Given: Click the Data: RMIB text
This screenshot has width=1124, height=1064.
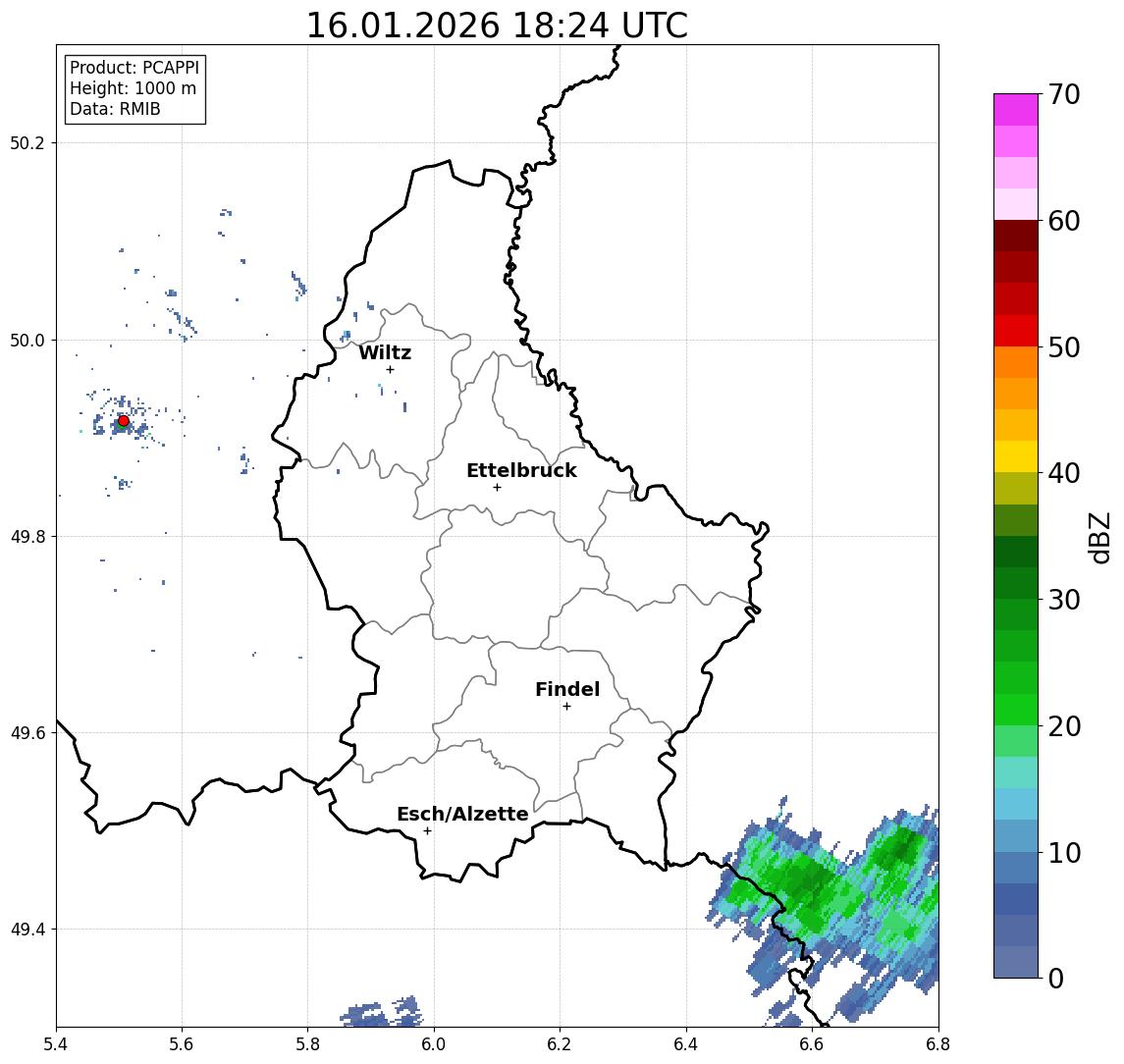Looking at the screenshot, I should coord(115,109).
